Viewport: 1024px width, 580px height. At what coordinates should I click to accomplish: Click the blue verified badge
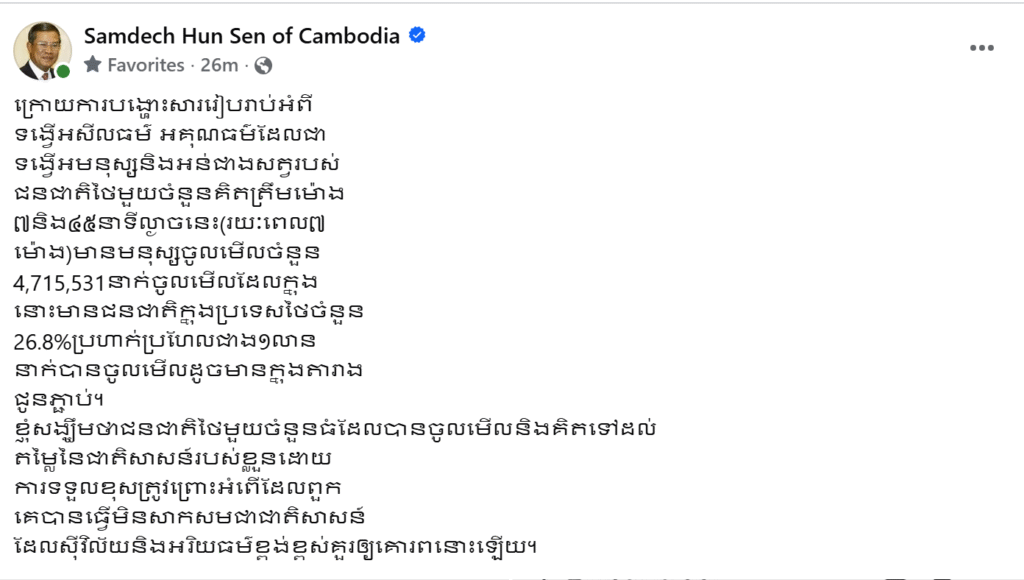coord(417,36)
